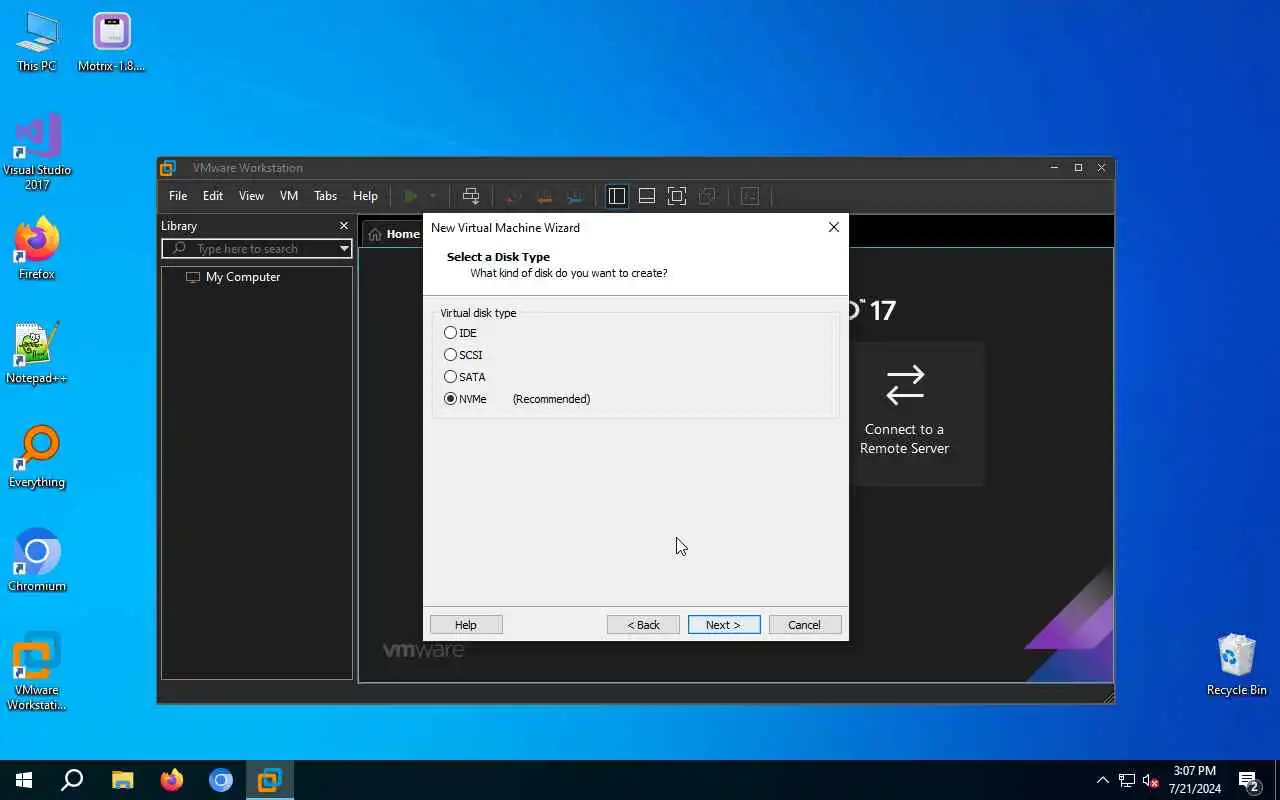Click the Back button in wizard
Screen dimensions: 1280x800
pyautogui.click(x=643, y=625)
